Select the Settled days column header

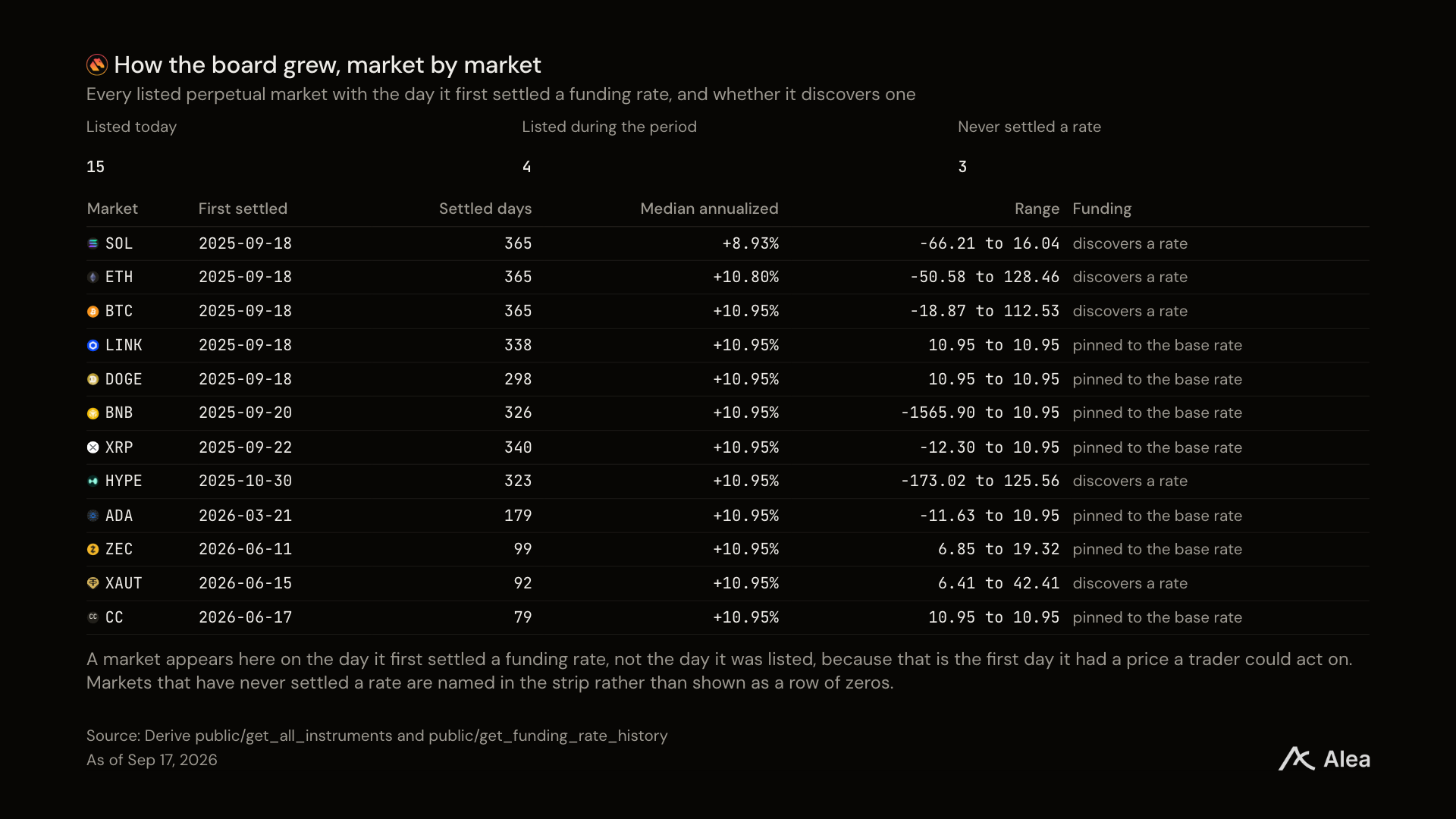tap(485, 209)
